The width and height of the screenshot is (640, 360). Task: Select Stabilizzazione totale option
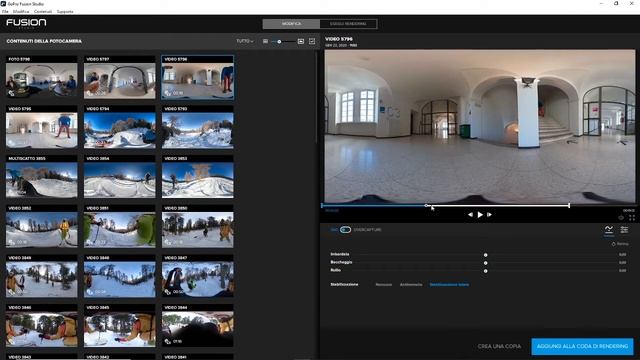tap(449, 285)
